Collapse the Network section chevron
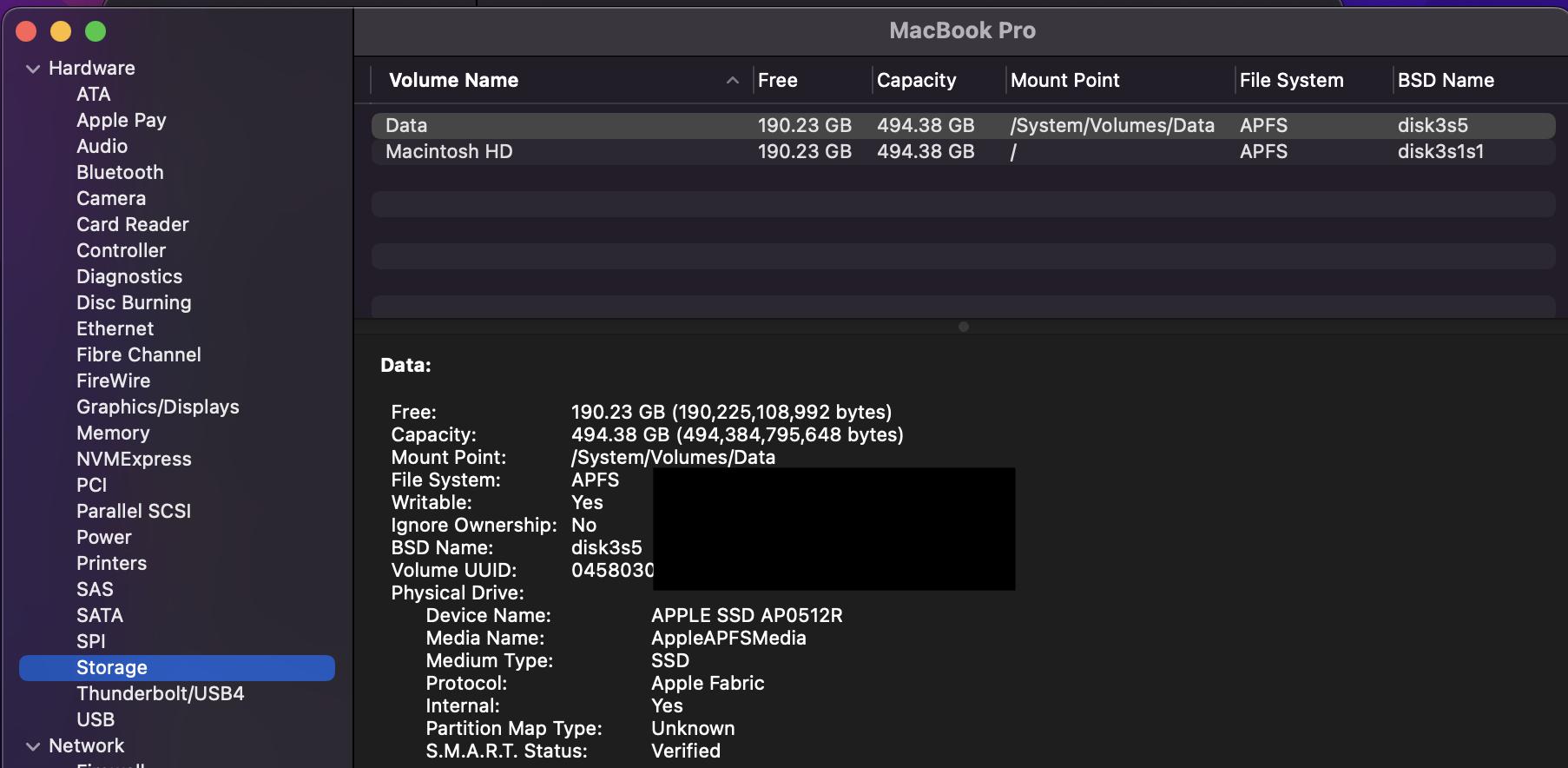The height and width of the screenshot is (768, 1568). [33, 746]
